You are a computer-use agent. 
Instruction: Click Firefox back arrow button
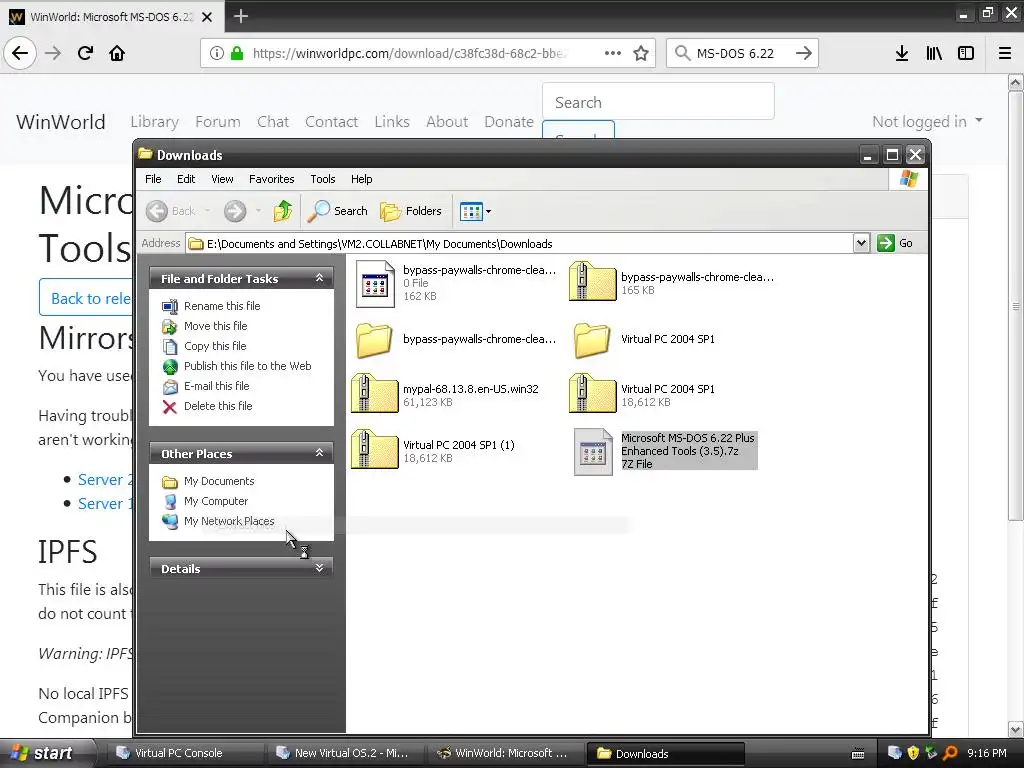click(20, 53)
